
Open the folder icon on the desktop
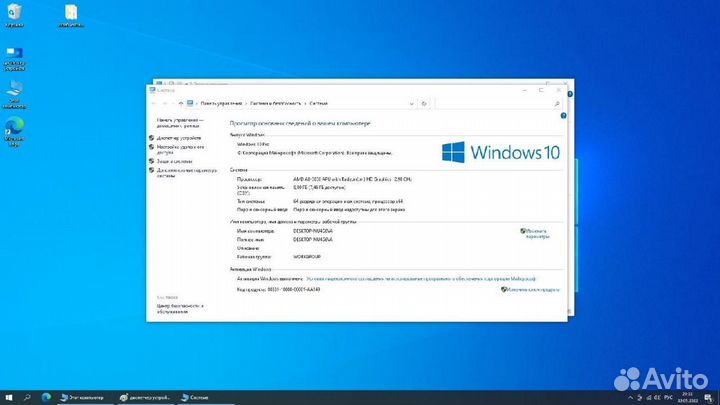point(71,15)
